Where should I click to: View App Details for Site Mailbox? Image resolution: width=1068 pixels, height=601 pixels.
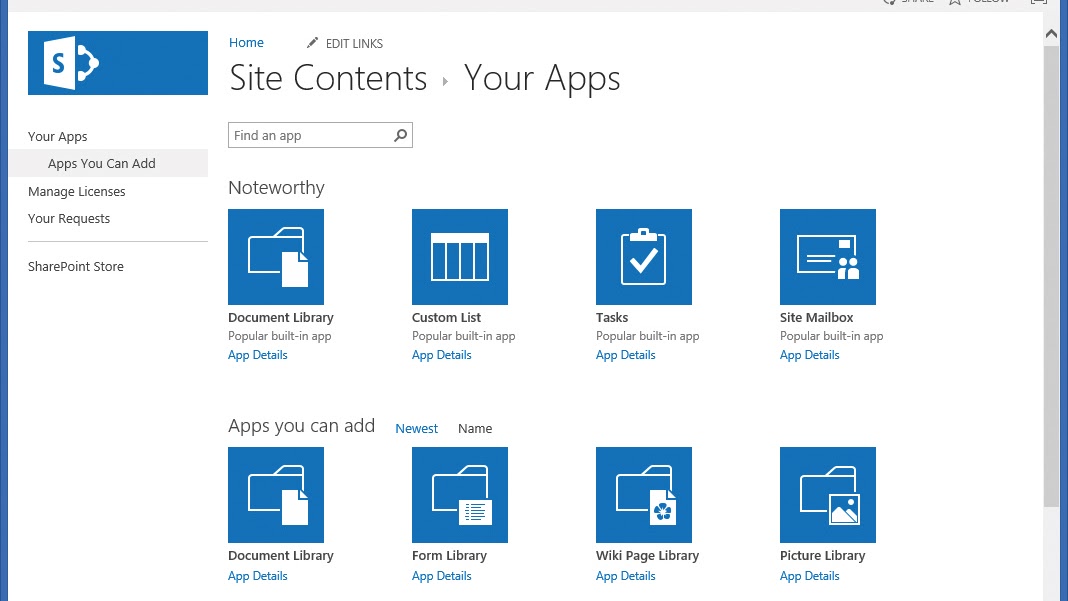pos(809,355)
